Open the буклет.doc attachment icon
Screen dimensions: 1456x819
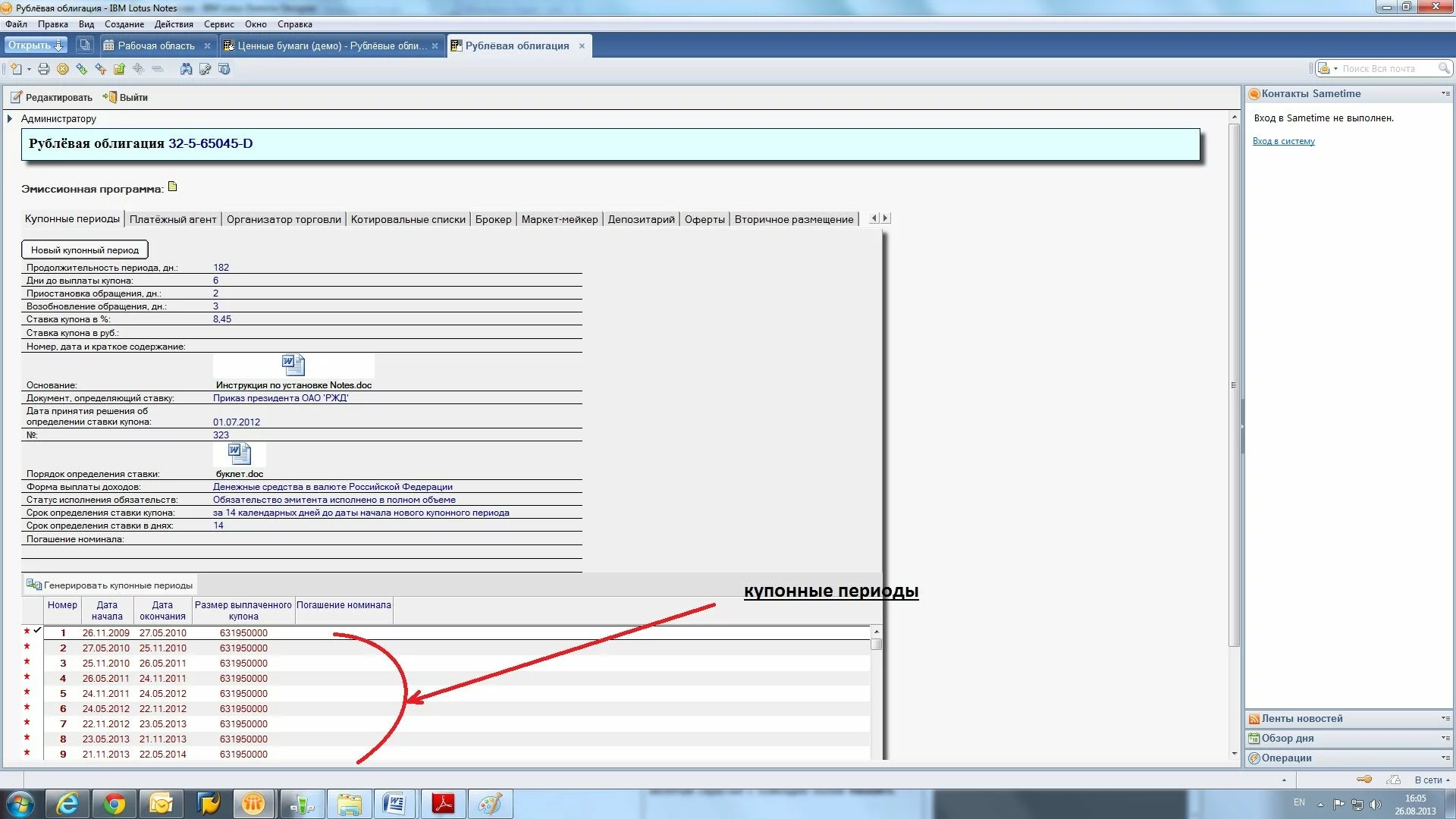point(239,454)
